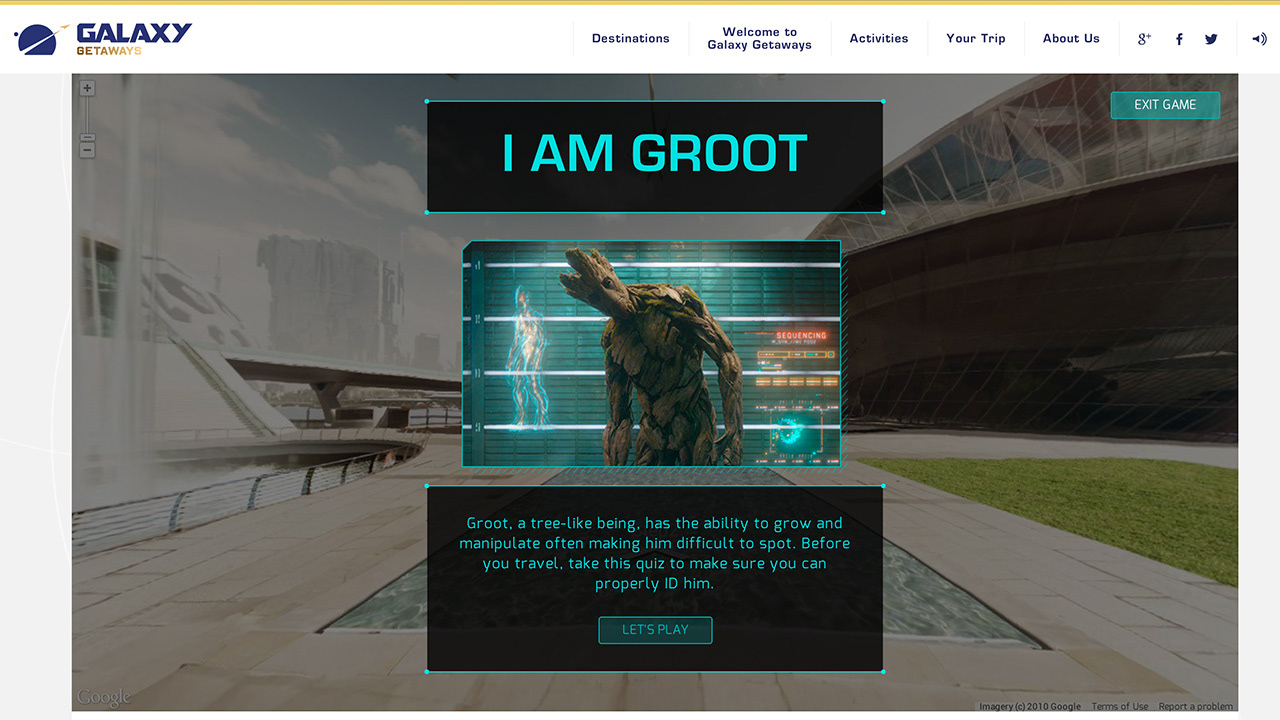Open the Google Plus social icon

tap(1144, 39)
